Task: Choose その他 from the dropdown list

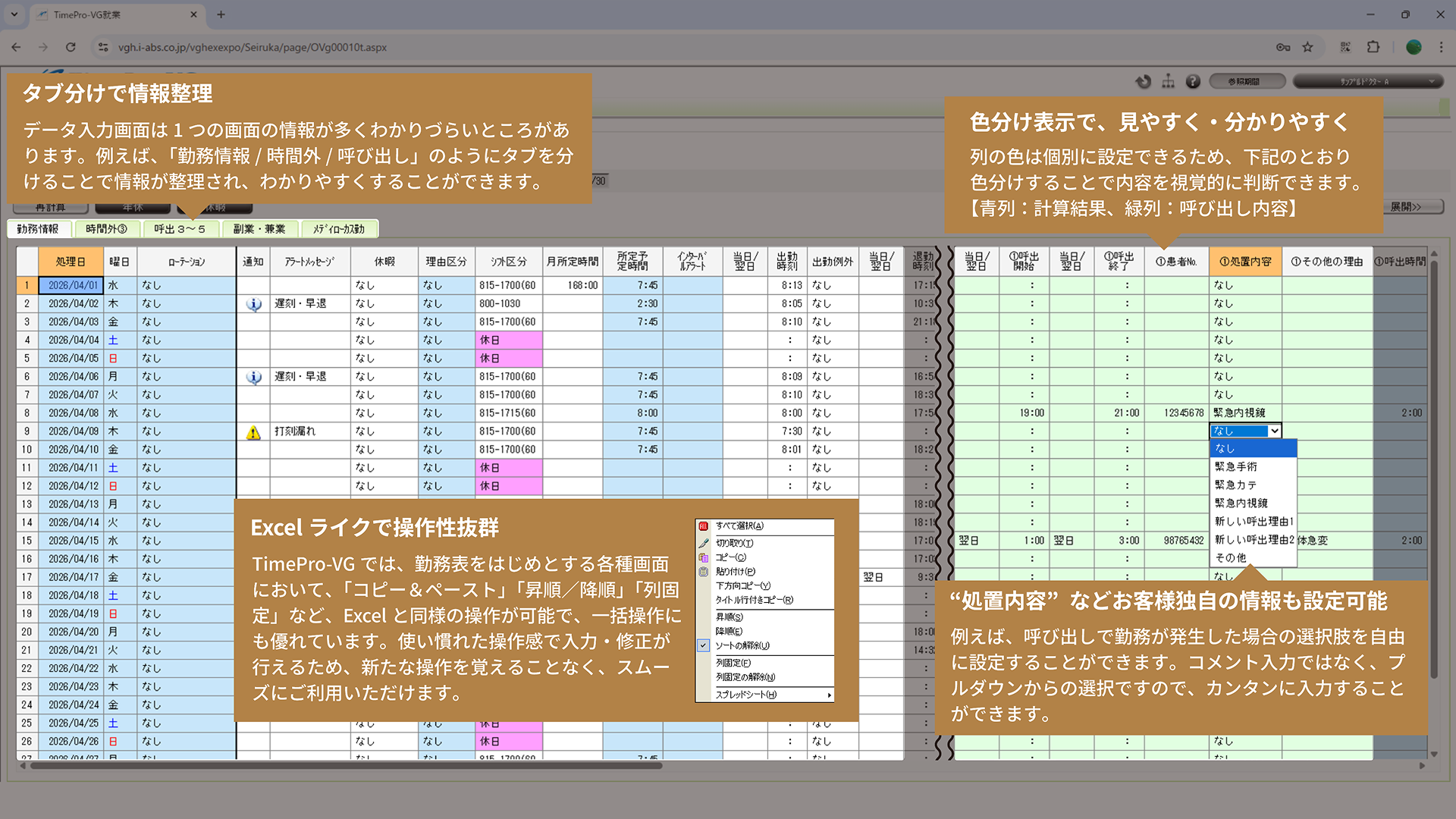Action: click(x=1253, y=558)
